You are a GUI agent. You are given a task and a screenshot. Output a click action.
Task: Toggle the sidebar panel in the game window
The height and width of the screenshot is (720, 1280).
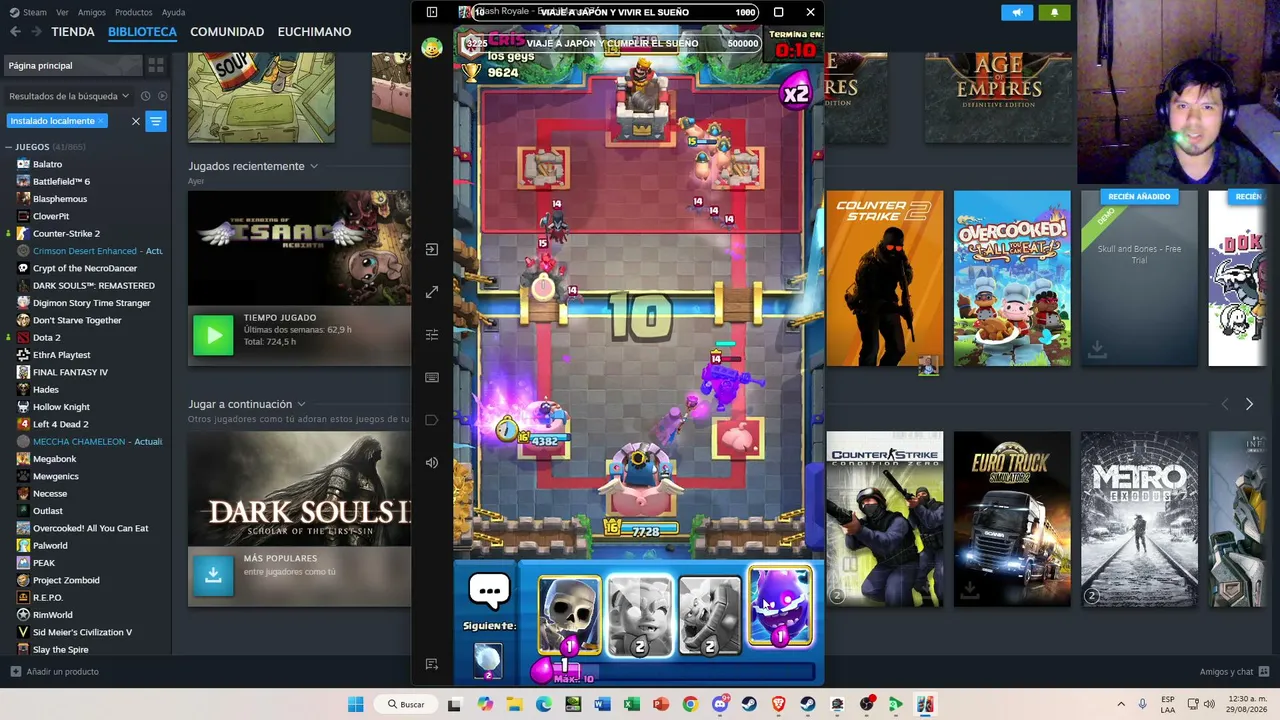[x=432, y=12]
